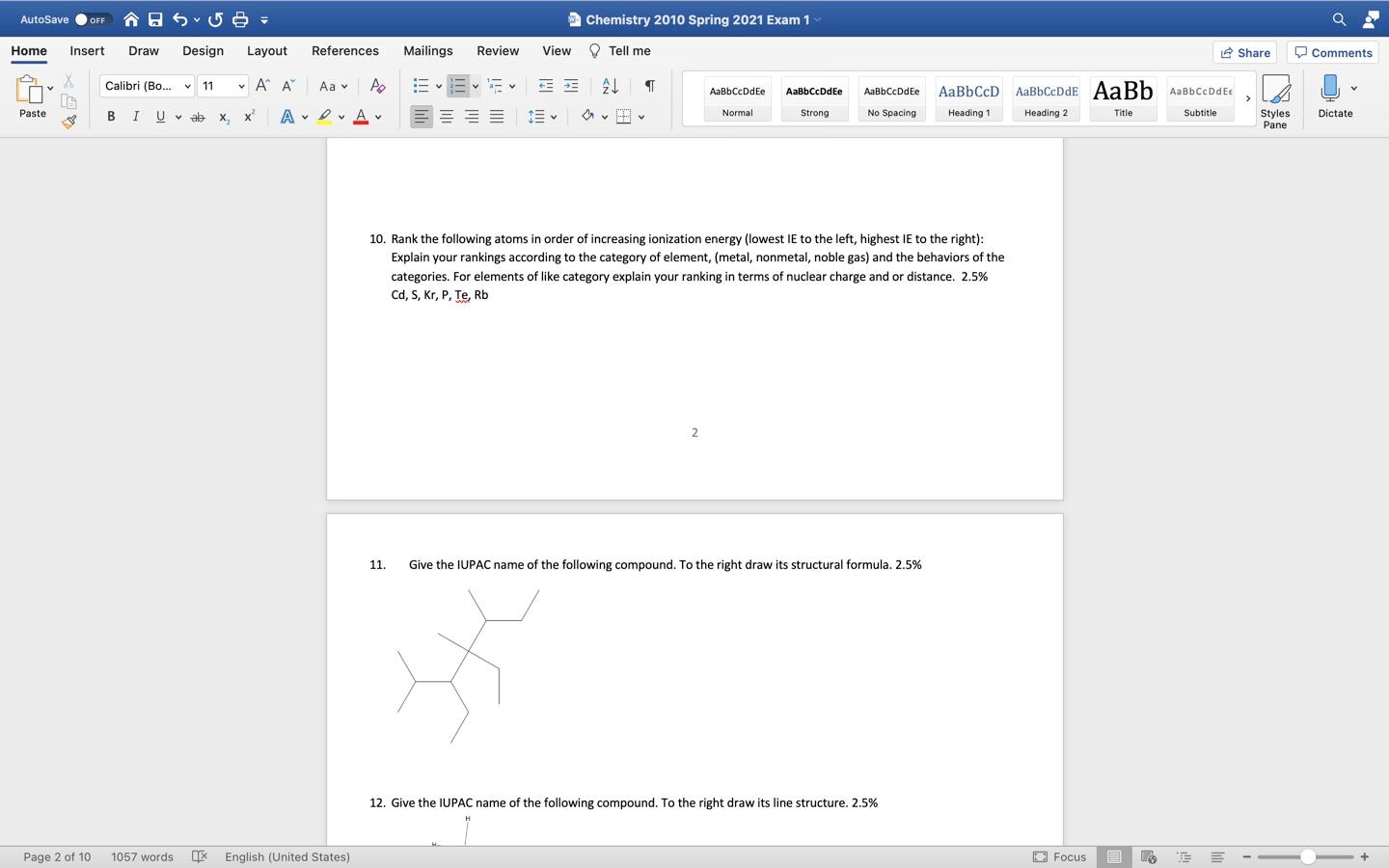Toggle paragraph marks display

[x=648, y=86]
